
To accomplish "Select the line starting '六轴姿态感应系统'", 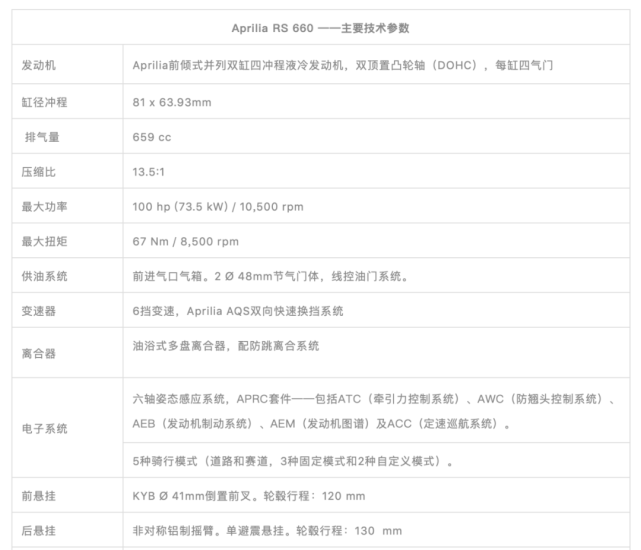I will pyautogui.click(x=374, y=399).
